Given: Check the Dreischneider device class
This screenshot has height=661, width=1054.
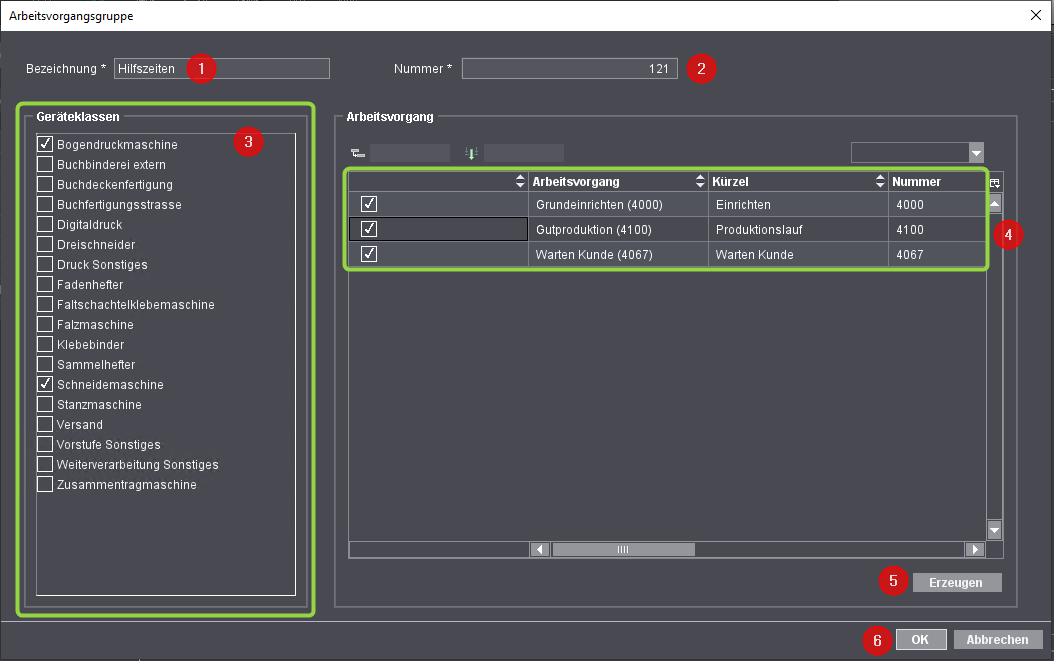Looking at the screenshot, I should [45, 244].
